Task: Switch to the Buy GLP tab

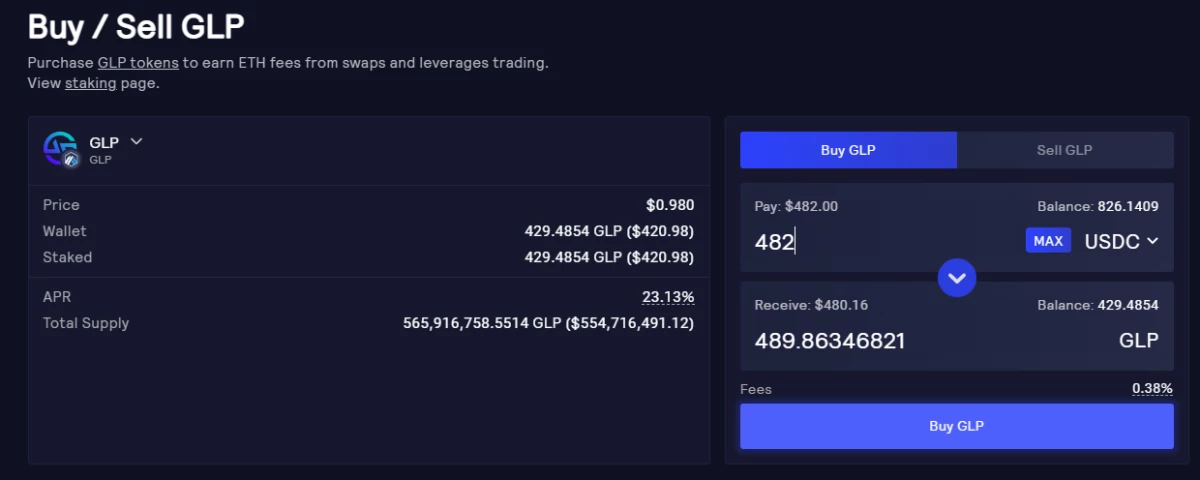Action: tap(848, 150)
